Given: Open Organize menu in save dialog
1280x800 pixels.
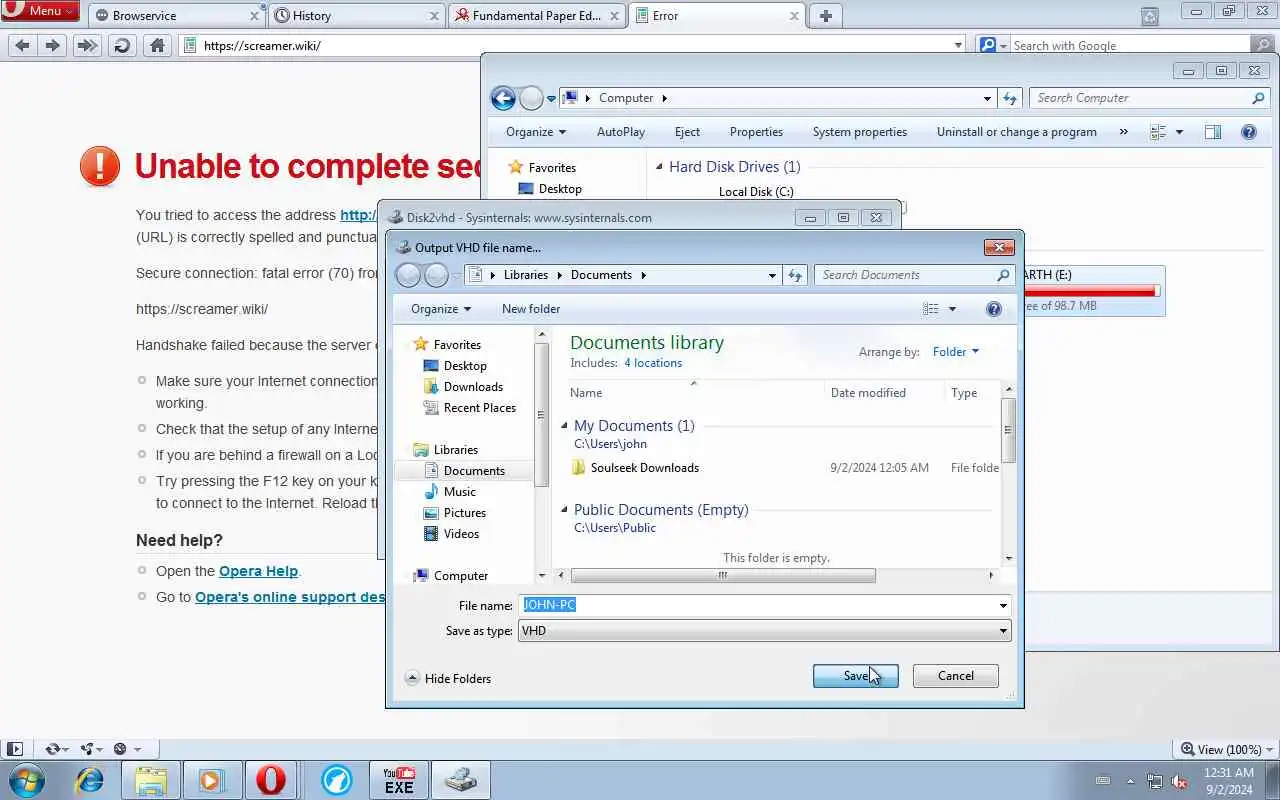Looking at the screenshot, I should tap(440, 309).
